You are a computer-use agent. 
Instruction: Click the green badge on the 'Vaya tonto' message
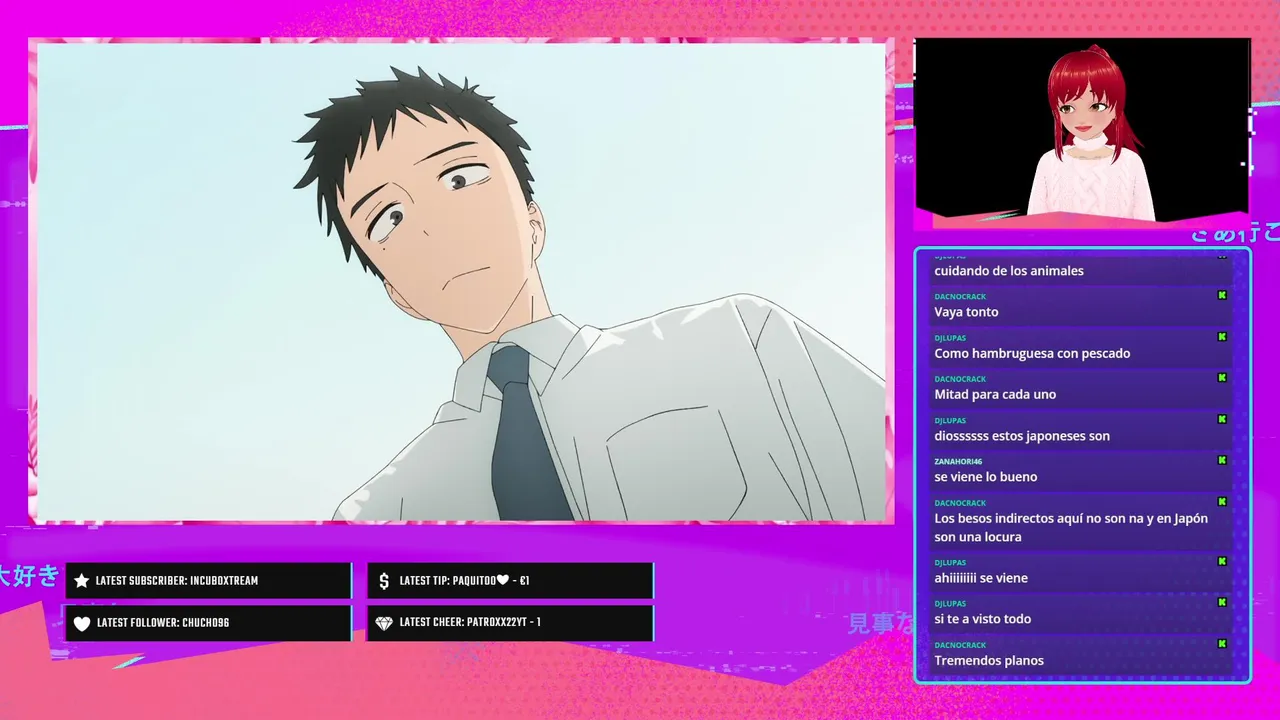point(1222,296)
